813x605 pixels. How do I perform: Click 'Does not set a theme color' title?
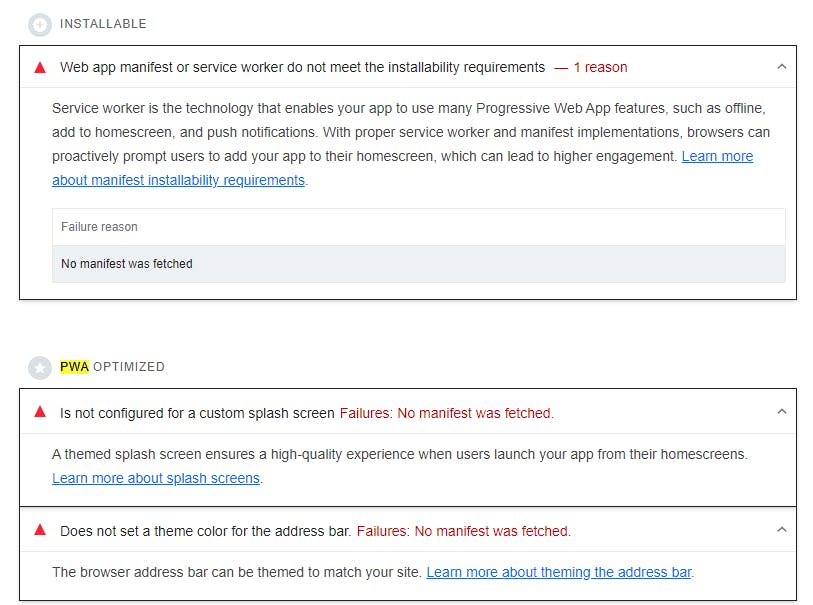point(205,531)
